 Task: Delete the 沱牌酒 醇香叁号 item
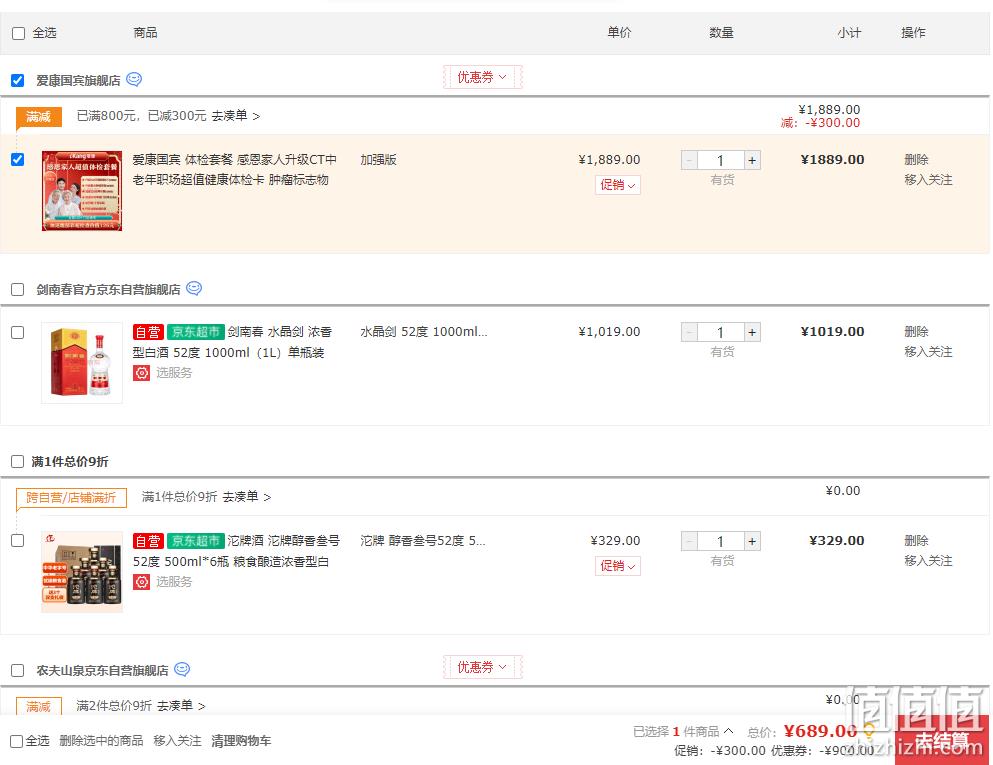click(916, 541)
